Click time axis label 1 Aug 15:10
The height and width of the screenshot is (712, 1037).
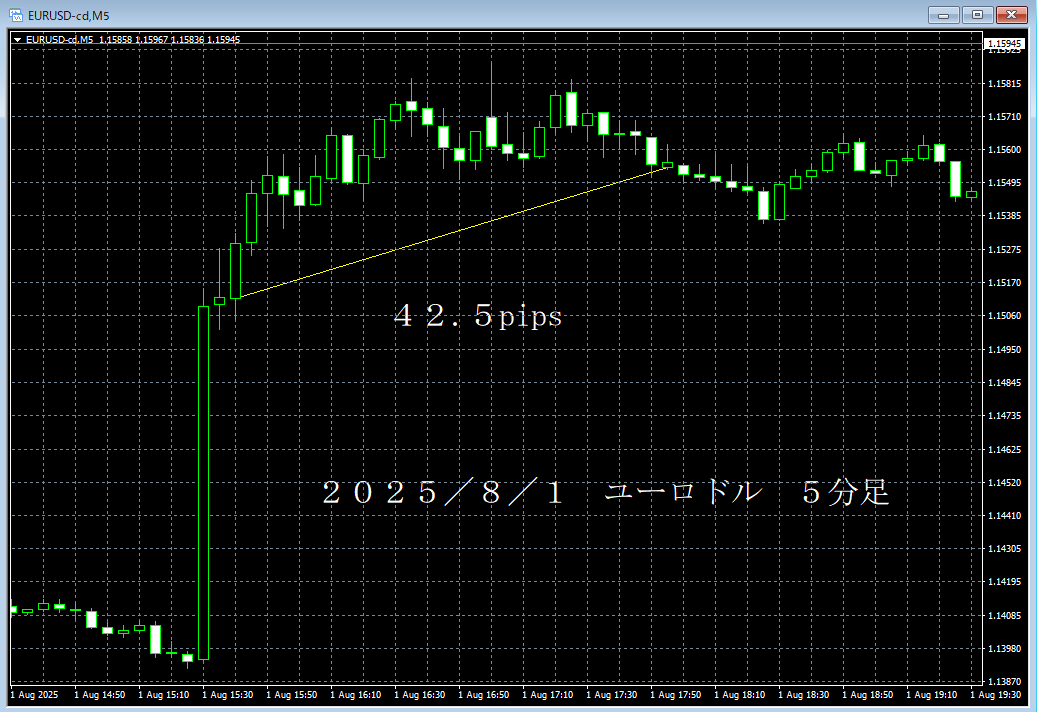tap(163, 695)
